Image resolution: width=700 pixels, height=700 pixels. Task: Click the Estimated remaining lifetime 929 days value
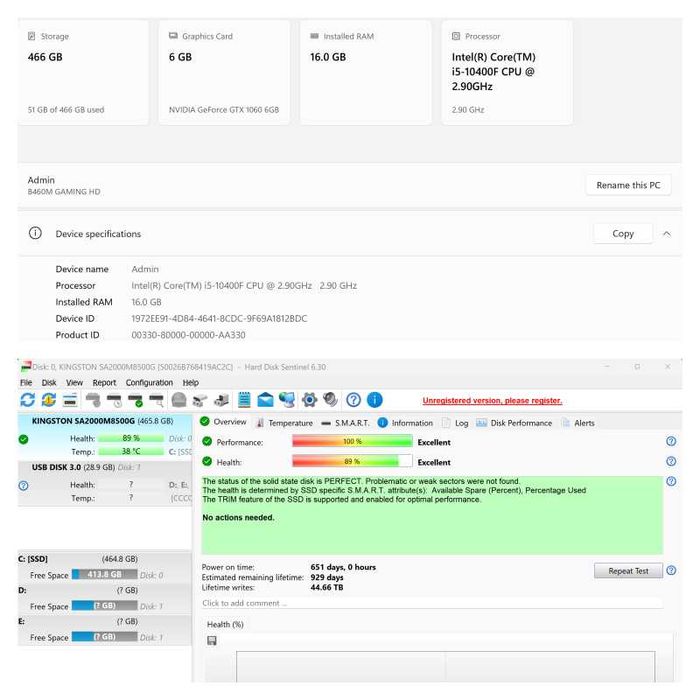pos(327,577)
